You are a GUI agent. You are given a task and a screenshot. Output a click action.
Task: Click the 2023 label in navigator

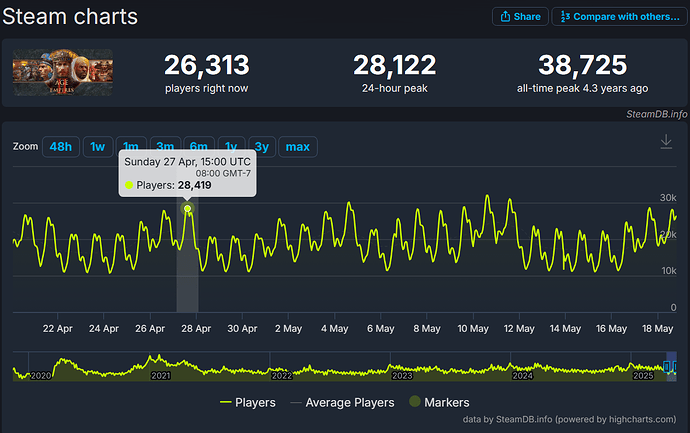[402, 375]
